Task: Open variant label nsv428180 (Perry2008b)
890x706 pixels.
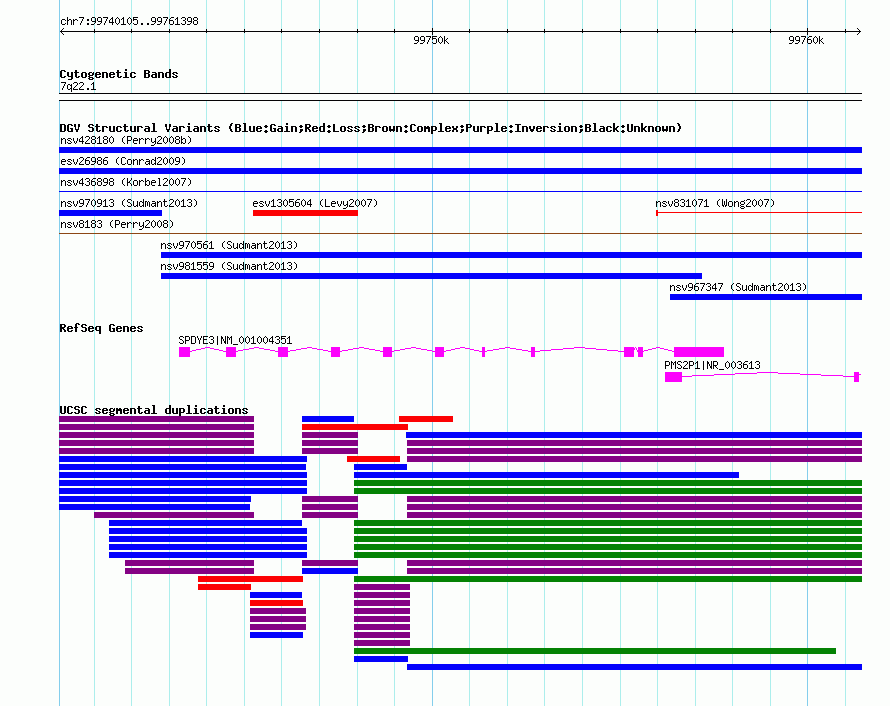Action: point(126,140)
